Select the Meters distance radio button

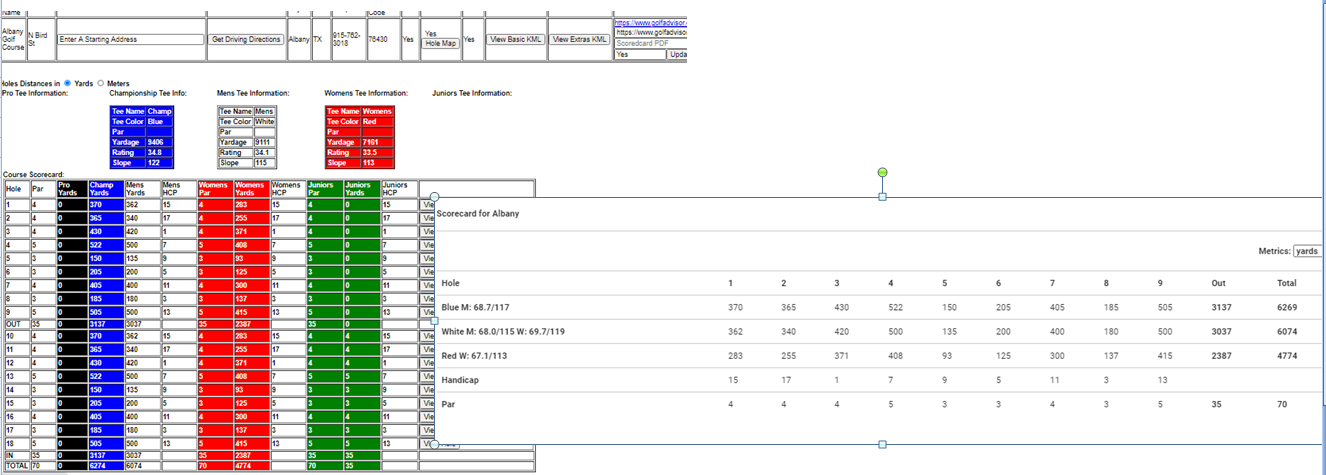[101, 83]
